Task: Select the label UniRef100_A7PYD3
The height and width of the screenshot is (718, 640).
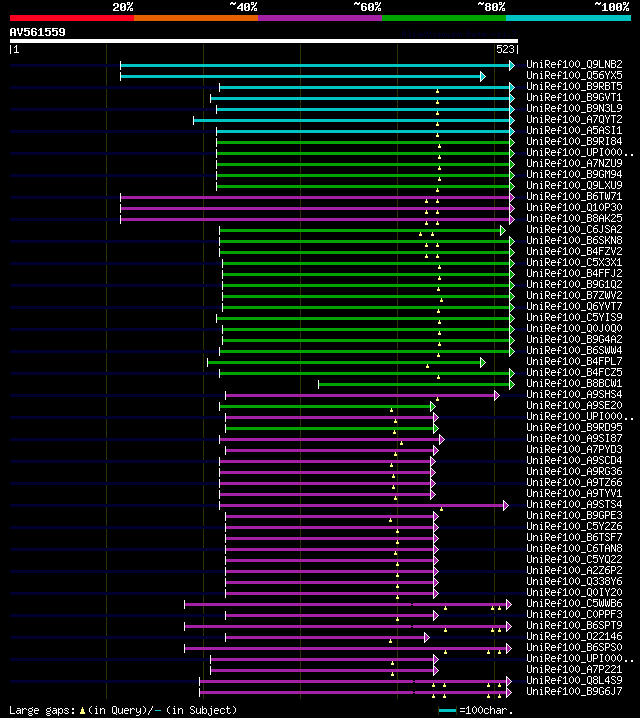Action: click(x=574, y=449)
